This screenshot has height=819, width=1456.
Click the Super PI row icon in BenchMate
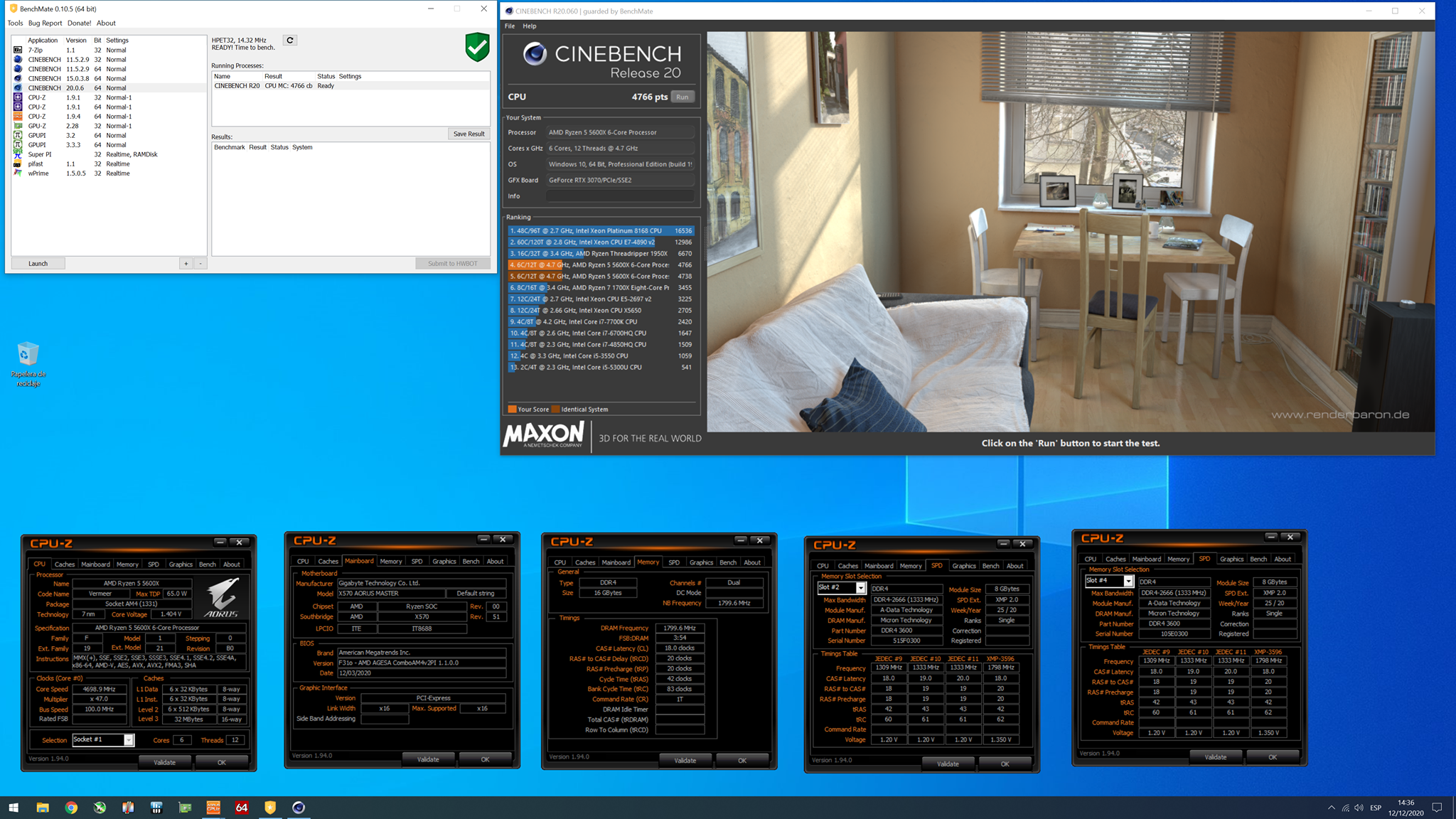coord(18,154)
